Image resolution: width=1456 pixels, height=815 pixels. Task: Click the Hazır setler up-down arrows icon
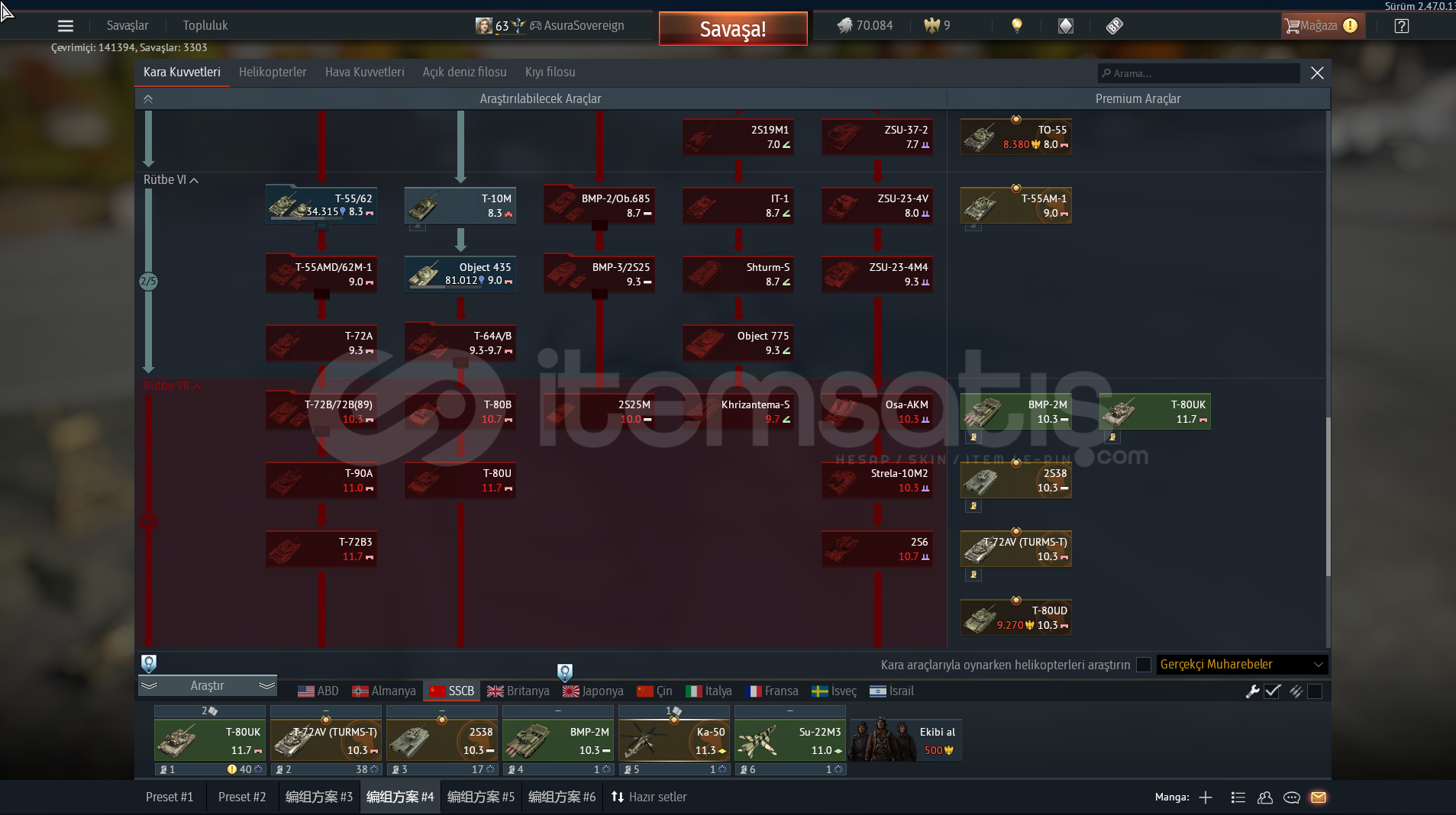point(618,797)
